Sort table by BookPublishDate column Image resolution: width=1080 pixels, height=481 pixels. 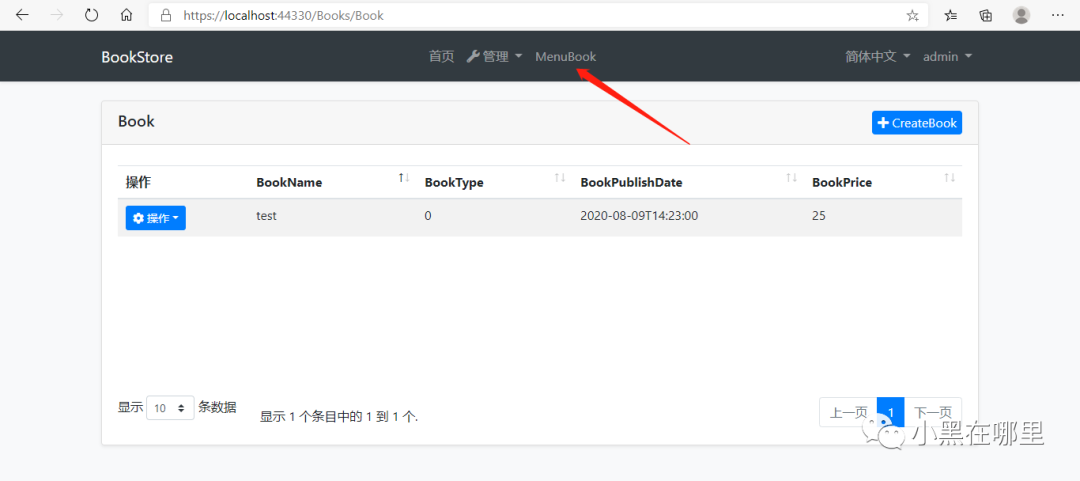click(688, 183)
